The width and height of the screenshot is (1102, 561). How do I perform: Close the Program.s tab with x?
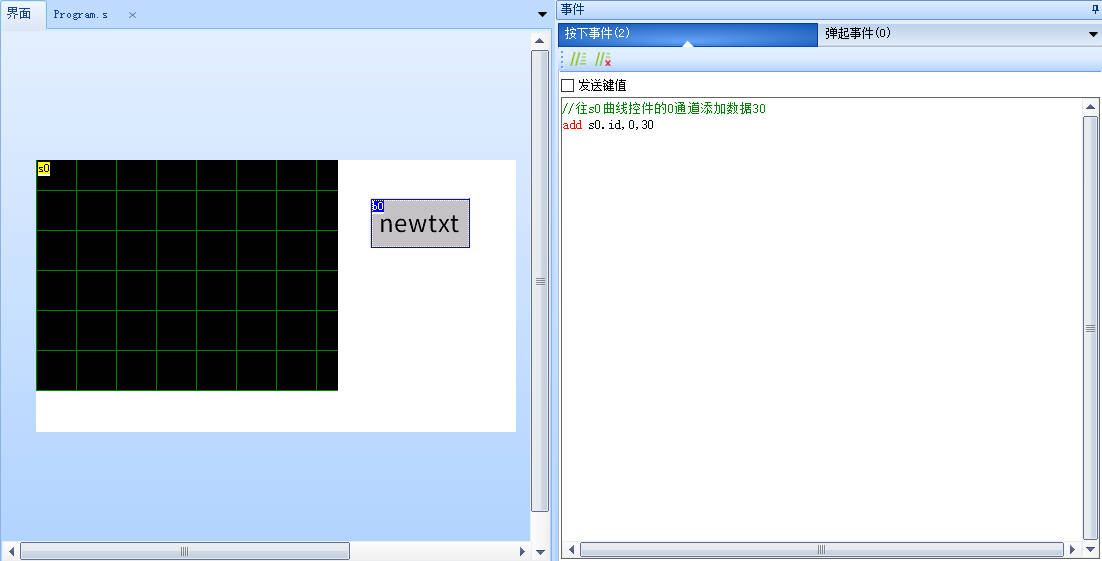[x=132, y=15]
